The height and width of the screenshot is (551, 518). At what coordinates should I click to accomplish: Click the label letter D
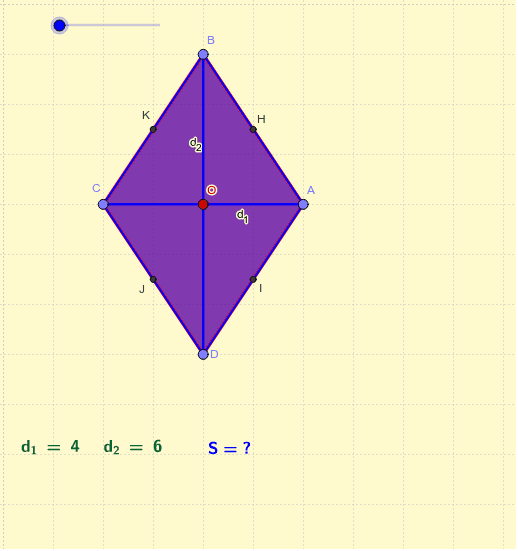(x=215, y=355)
